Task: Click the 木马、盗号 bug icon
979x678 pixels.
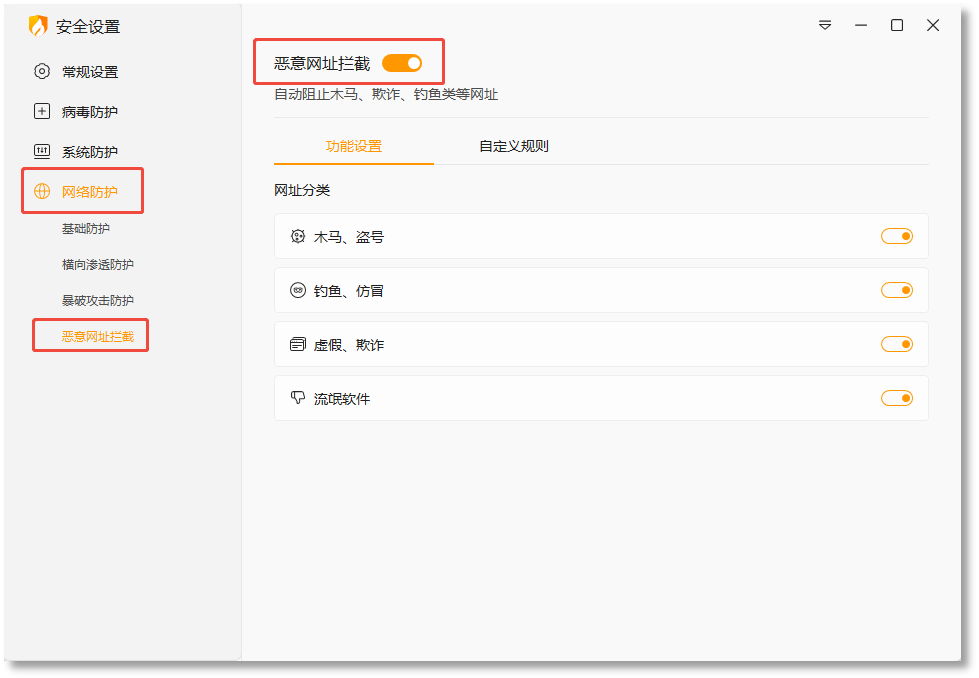Action: pos(298,236)
